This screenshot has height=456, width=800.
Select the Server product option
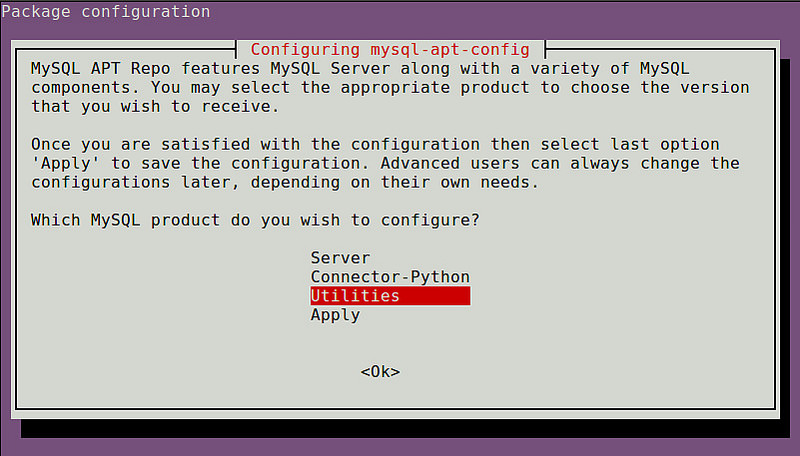(x=340, y=258)
